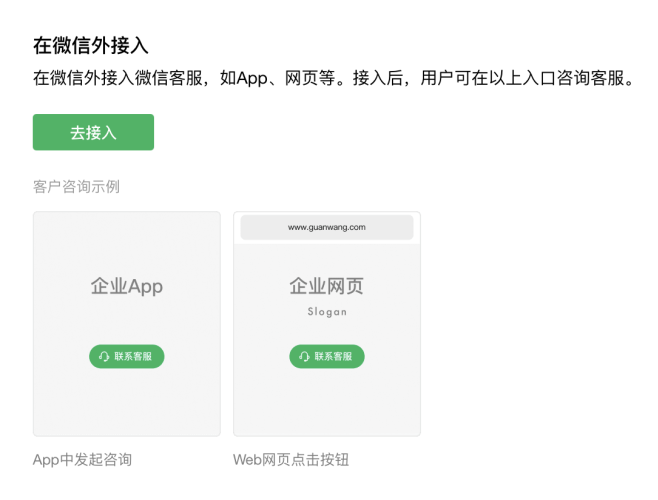
Task: Click 网页等 in the description sentence
Action: (310, 78)
